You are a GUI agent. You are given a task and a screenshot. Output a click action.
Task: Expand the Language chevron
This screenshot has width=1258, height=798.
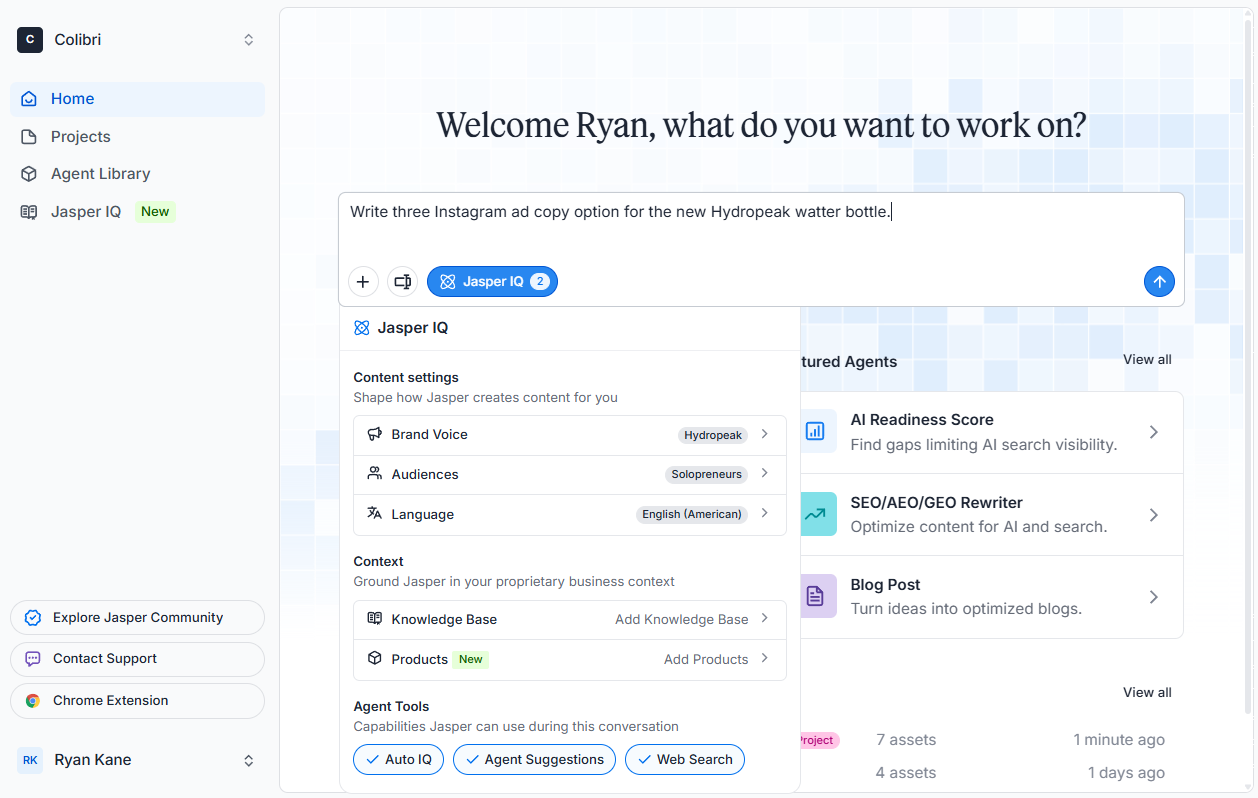[x=765, y=513]
